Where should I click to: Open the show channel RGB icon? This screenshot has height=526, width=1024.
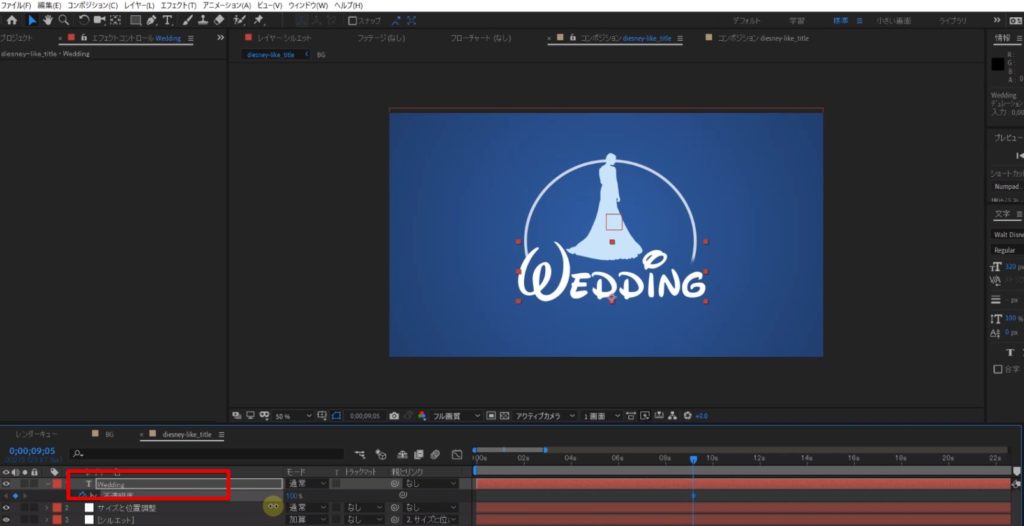click(x=422, y=416)
